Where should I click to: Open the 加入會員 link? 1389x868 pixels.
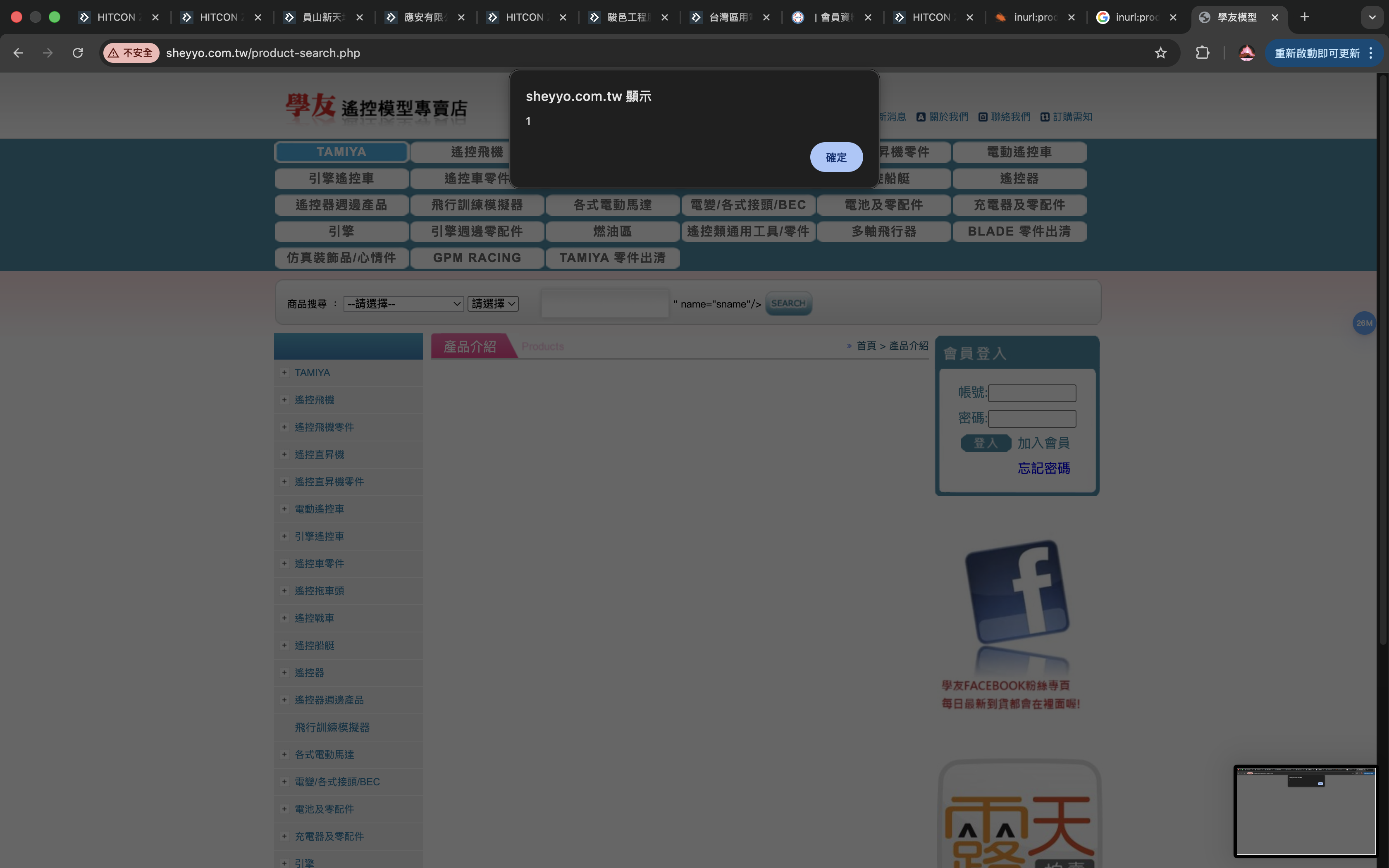[x=1043, y=443]
